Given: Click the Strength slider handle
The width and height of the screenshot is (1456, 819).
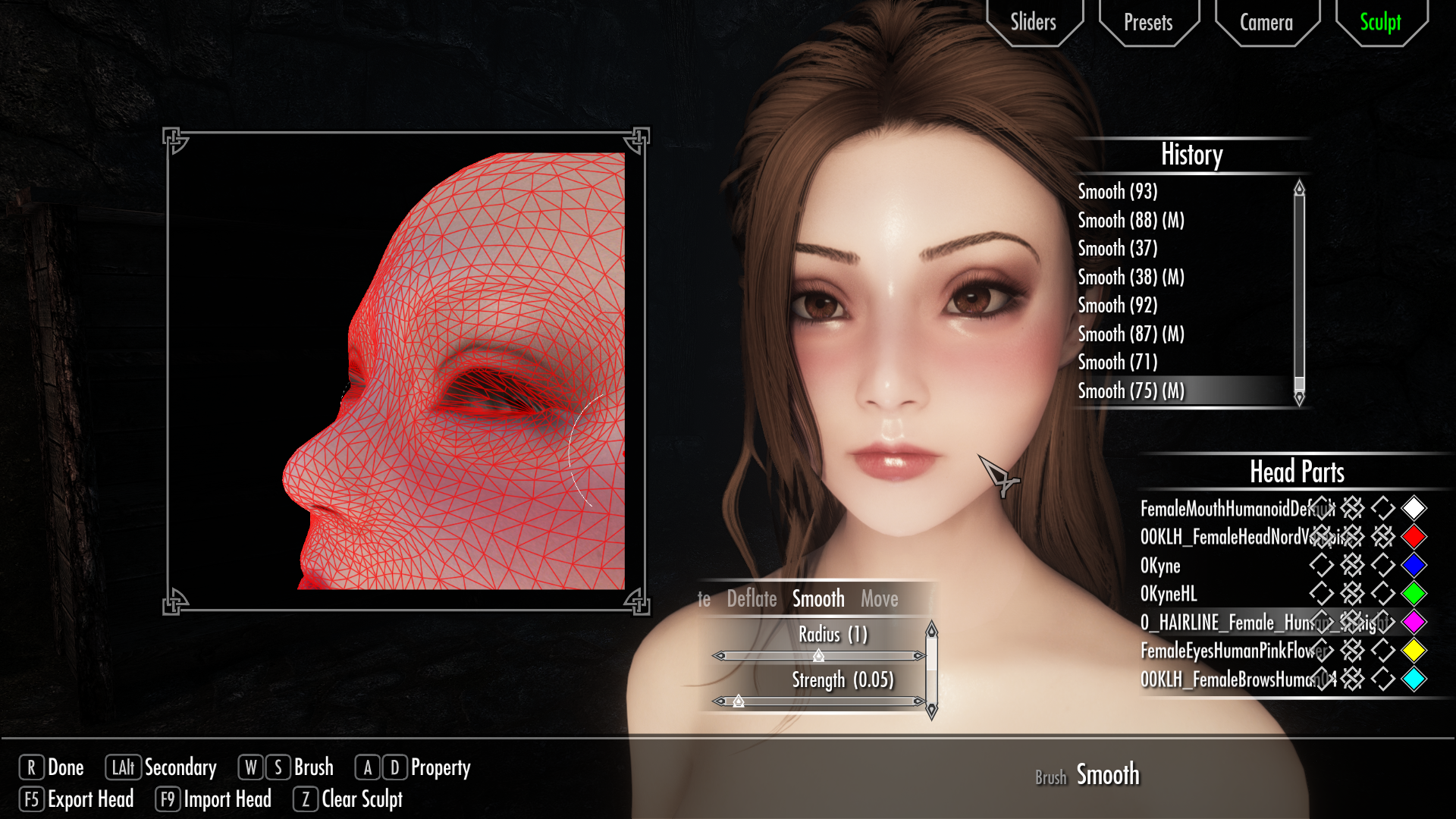Looking at the screenshot, I should click(x=739, y=701).
